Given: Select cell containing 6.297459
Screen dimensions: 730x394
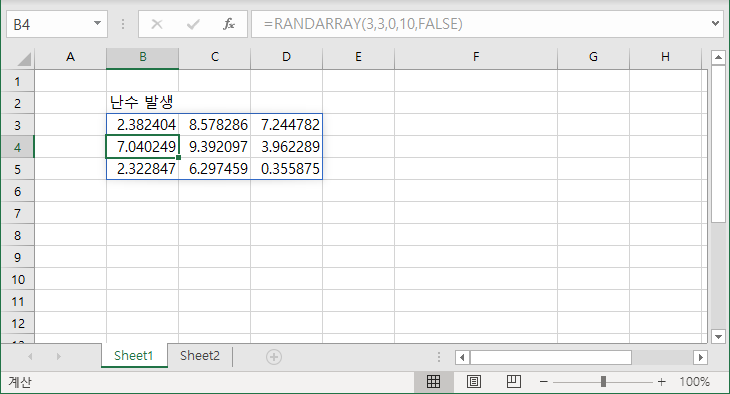Looking at the screenshot, I should click(215, 169).
